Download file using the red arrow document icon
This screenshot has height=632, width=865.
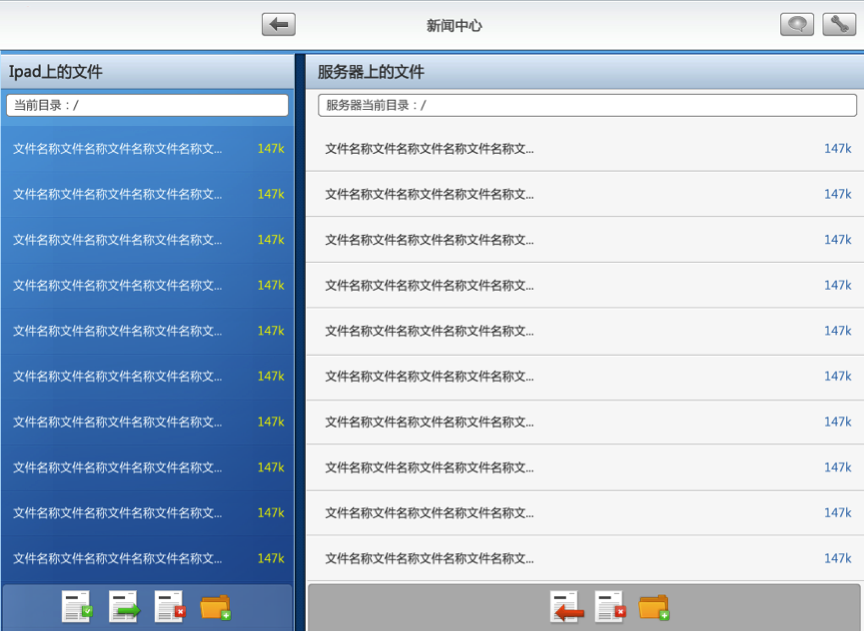click(x=567, y=607)
